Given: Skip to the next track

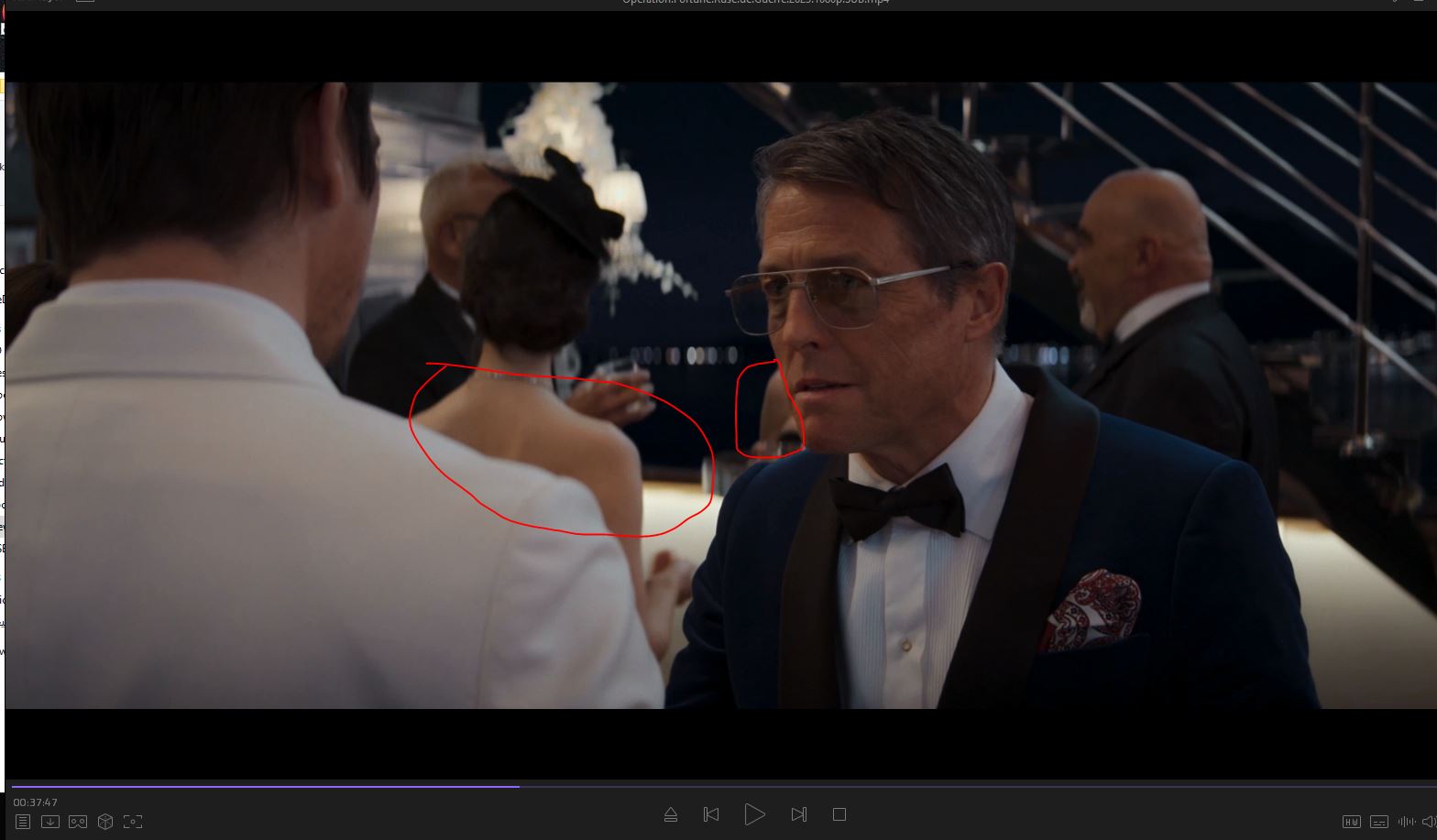Looking at the screenshot, I should click(x=798, y=814).
